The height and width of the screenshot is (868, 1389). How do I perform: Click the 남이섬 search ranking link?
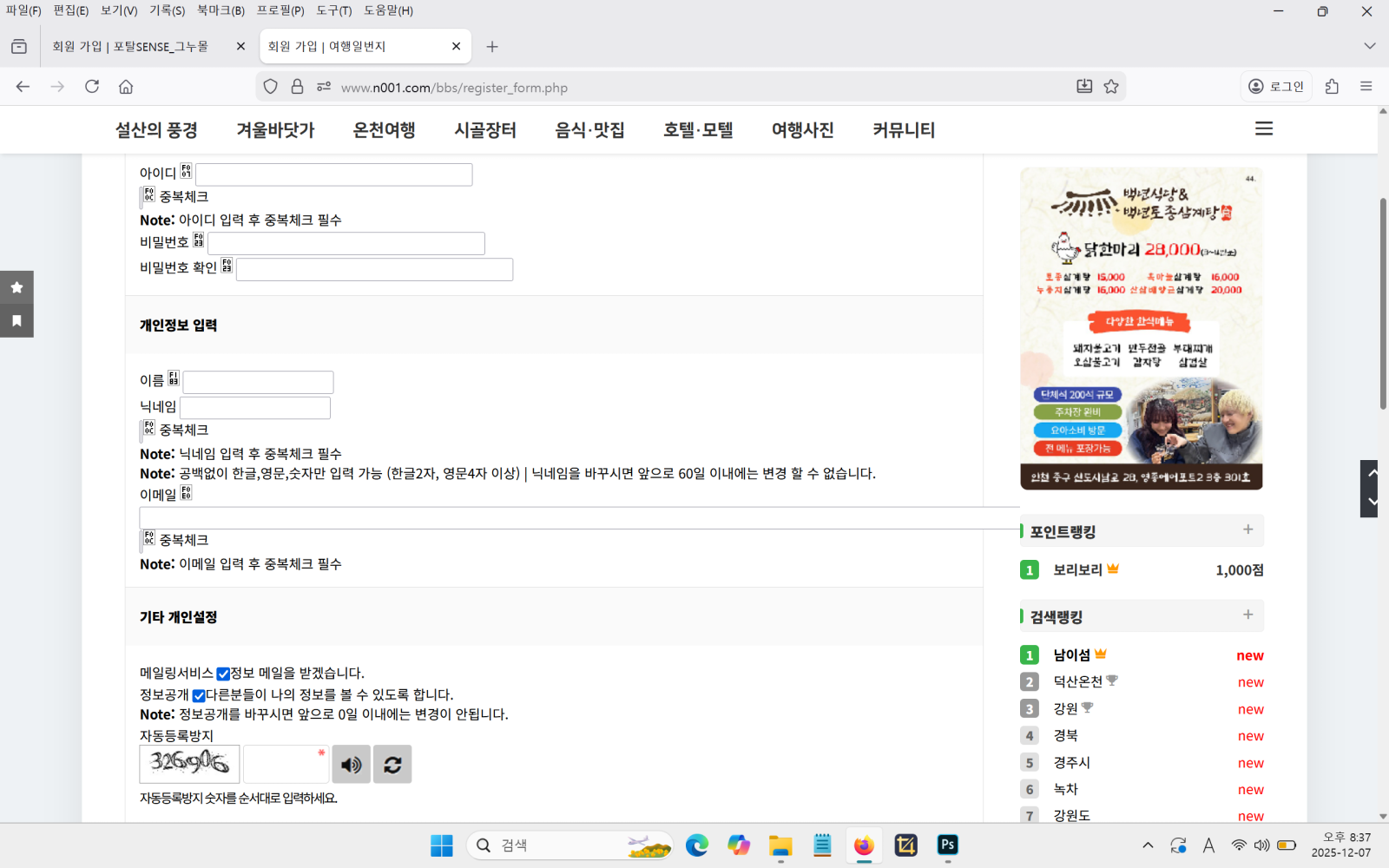pos(1071,655)
